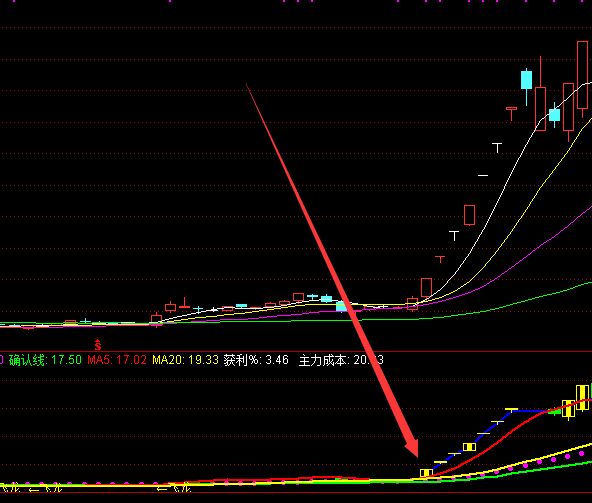Select the large red arrow annotation head
The image size is (592, 503).
coord(412,447)
